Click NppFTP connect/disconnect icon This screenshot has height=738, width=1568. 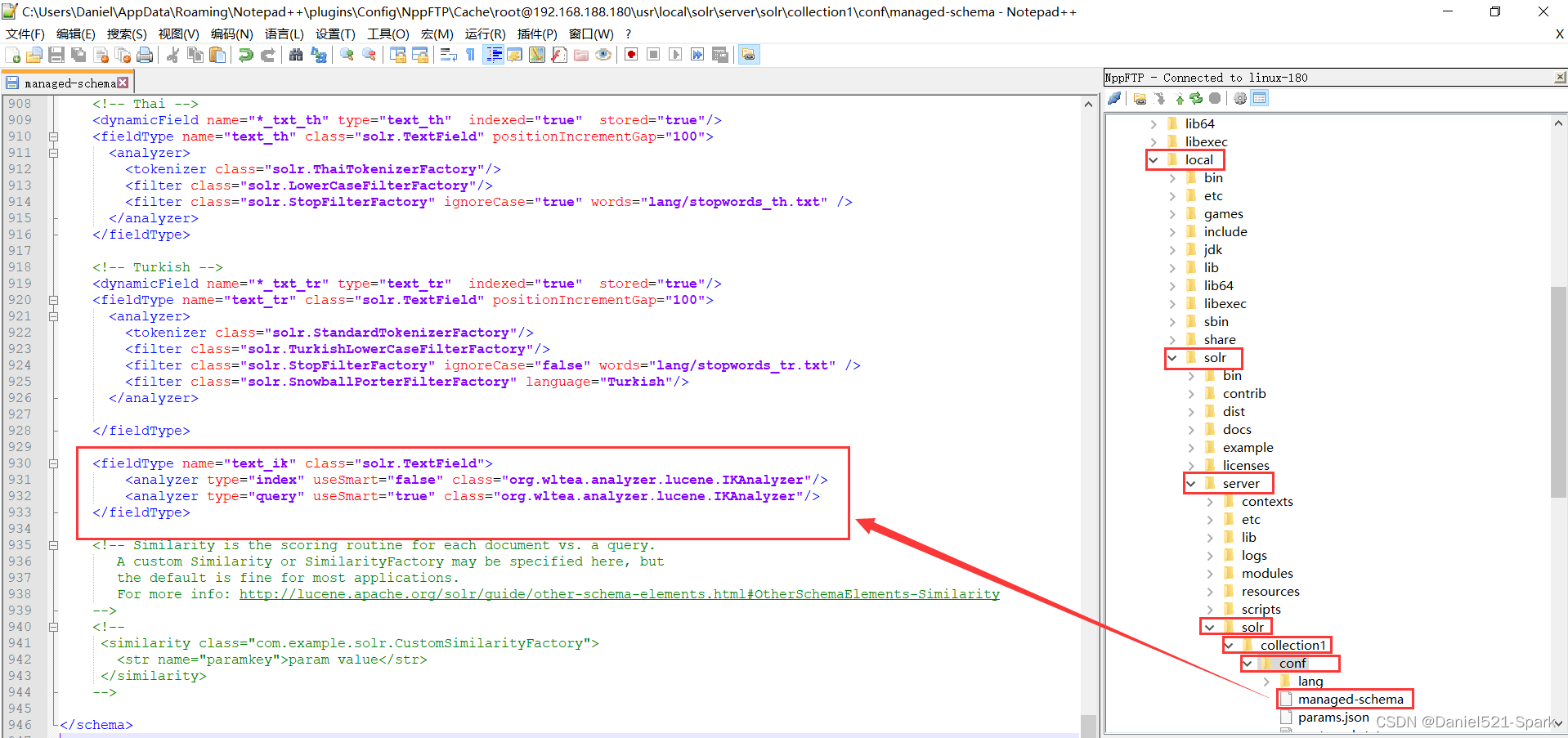click(x=1114, y=99)
